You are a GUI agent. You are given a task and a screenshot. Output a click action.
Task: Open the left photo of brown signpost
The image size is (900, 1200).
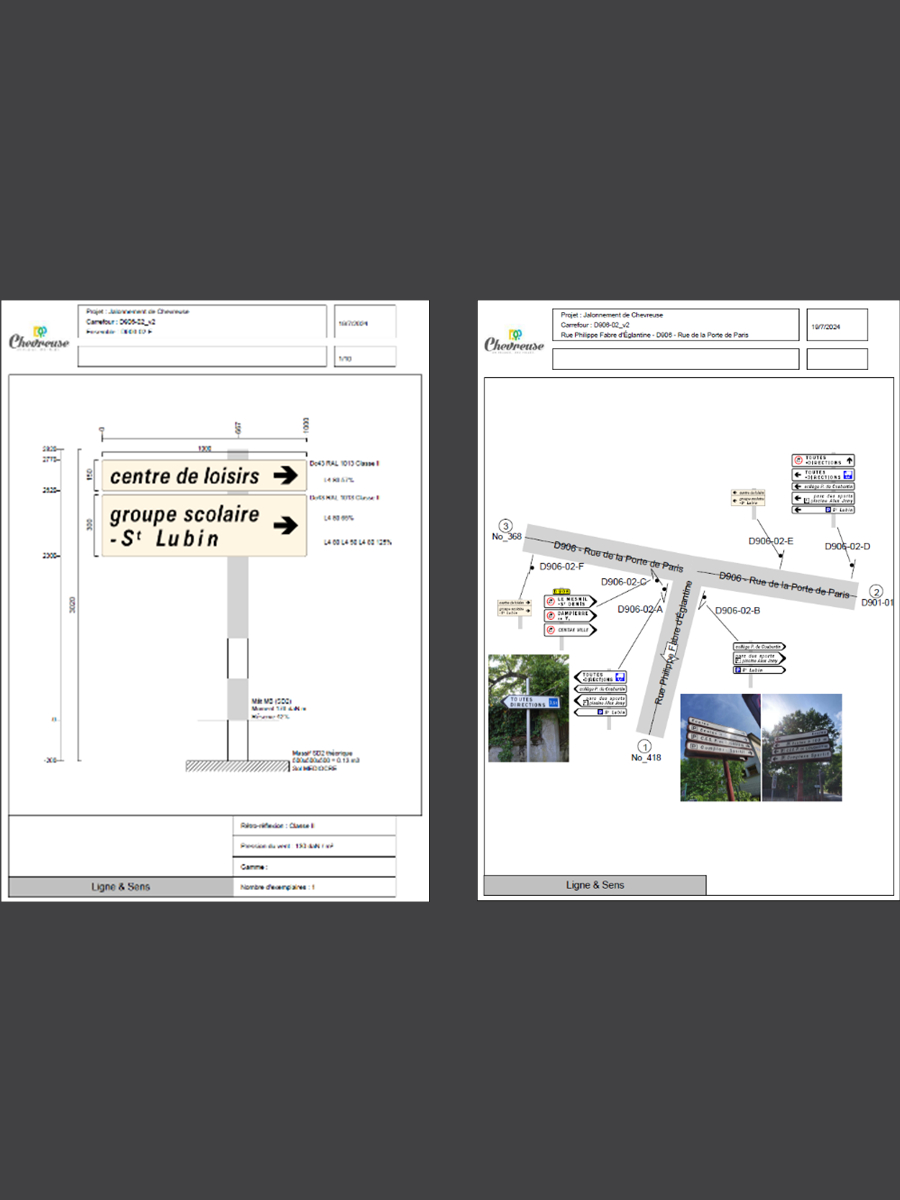pyautogui.click(x=719, y=747)
